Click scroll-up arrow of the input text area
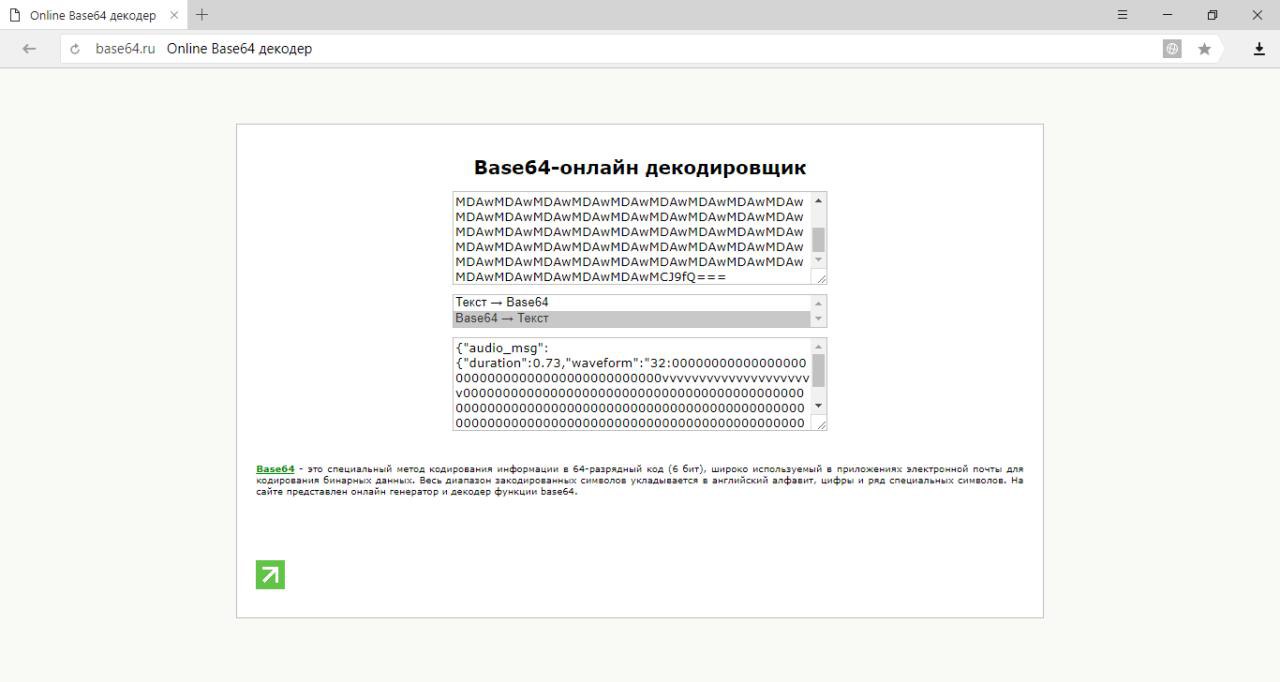This screenshot has width=1280, height=682. tap(819, 201)
